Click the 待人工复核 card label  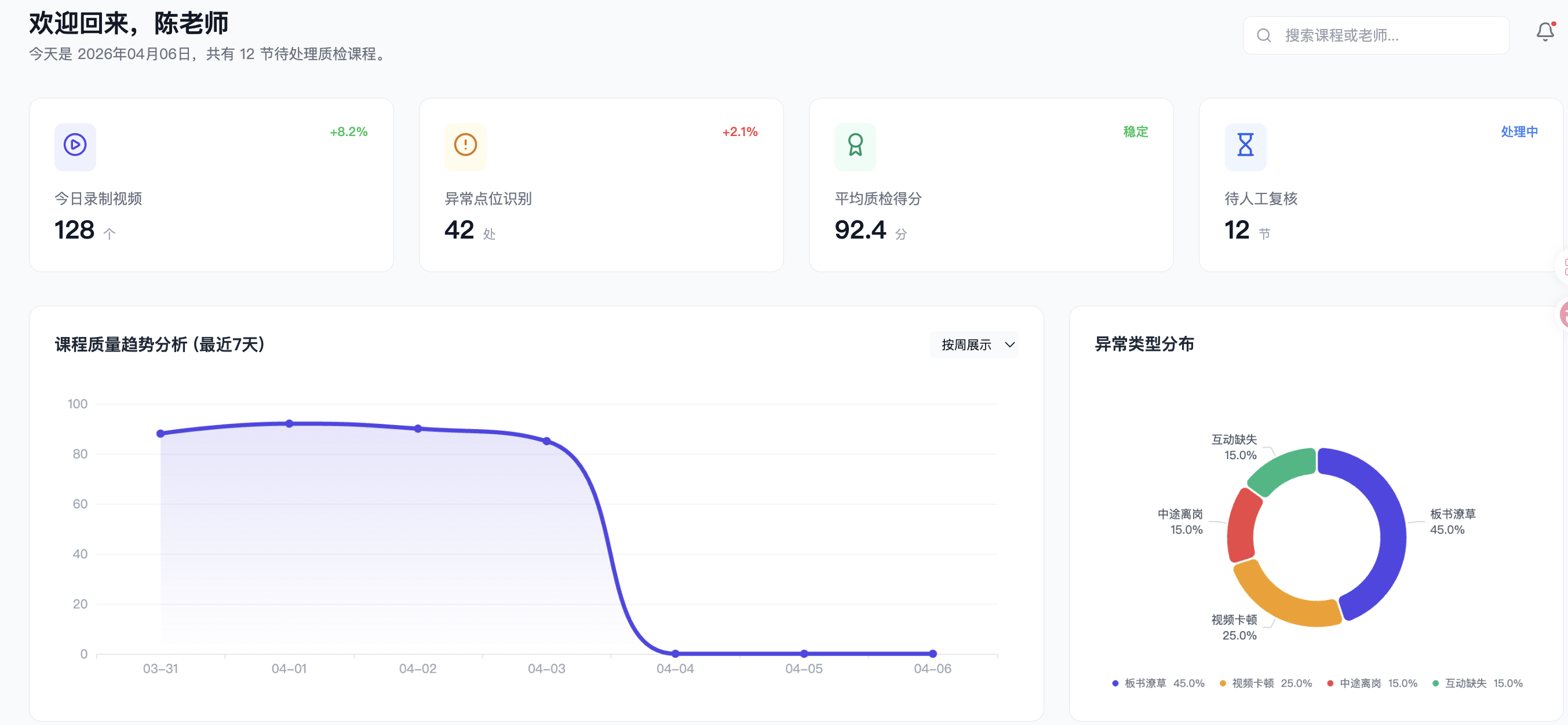pos(1261,199)
